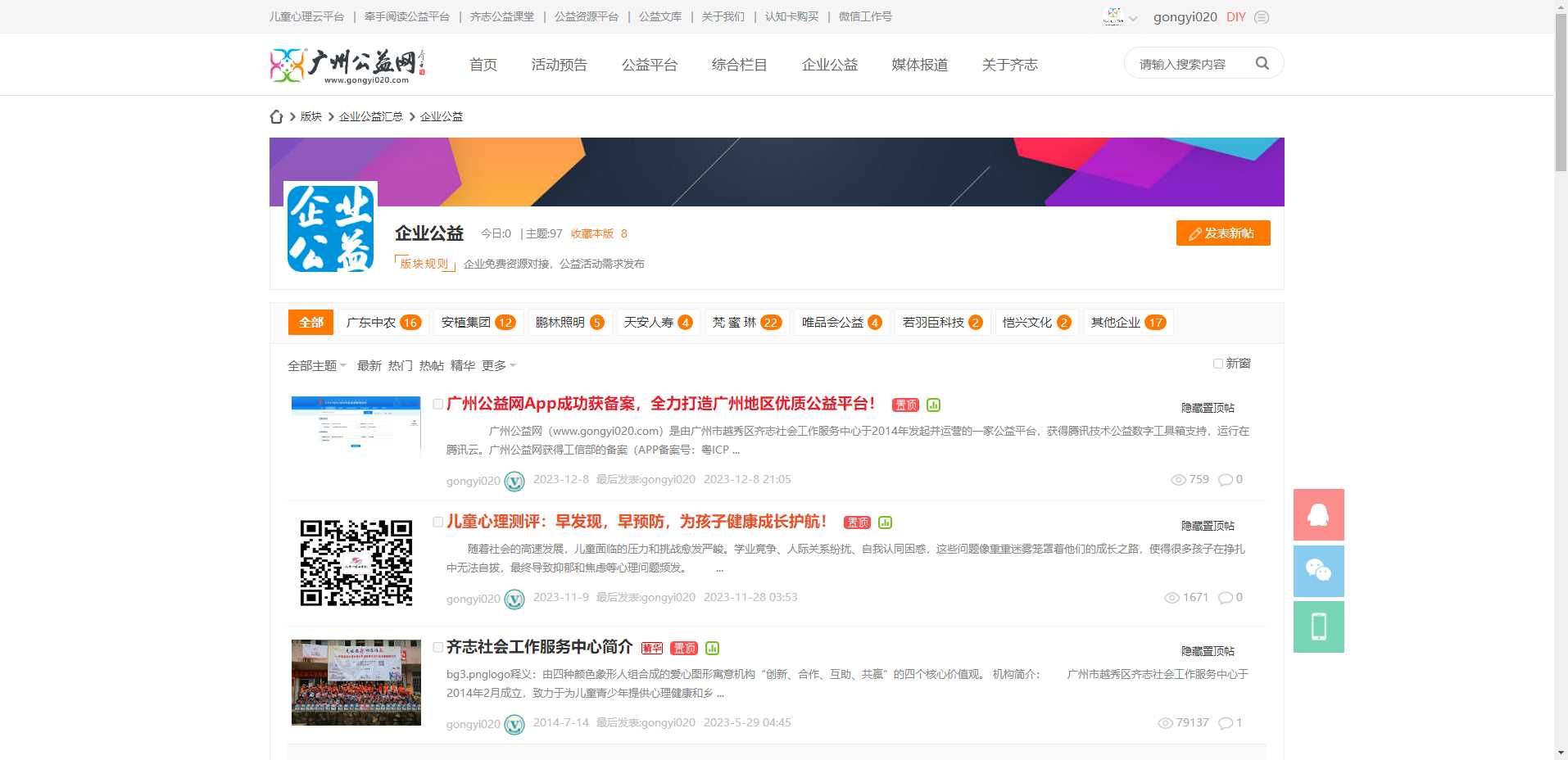Click the search magnifier icon
The width and height of the screenshot is (1568, 760).
[x=1262, y=63]
